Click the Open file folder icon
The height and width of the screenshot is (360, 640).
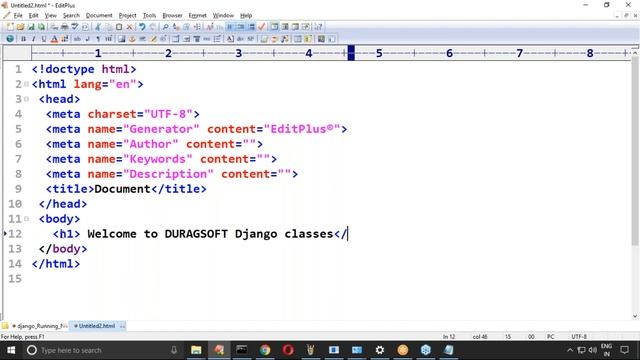20,27
